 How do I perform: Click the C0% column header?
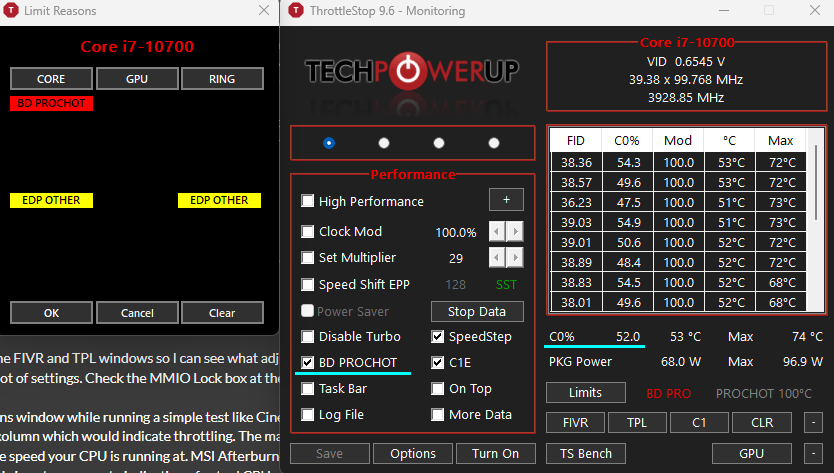627,140
